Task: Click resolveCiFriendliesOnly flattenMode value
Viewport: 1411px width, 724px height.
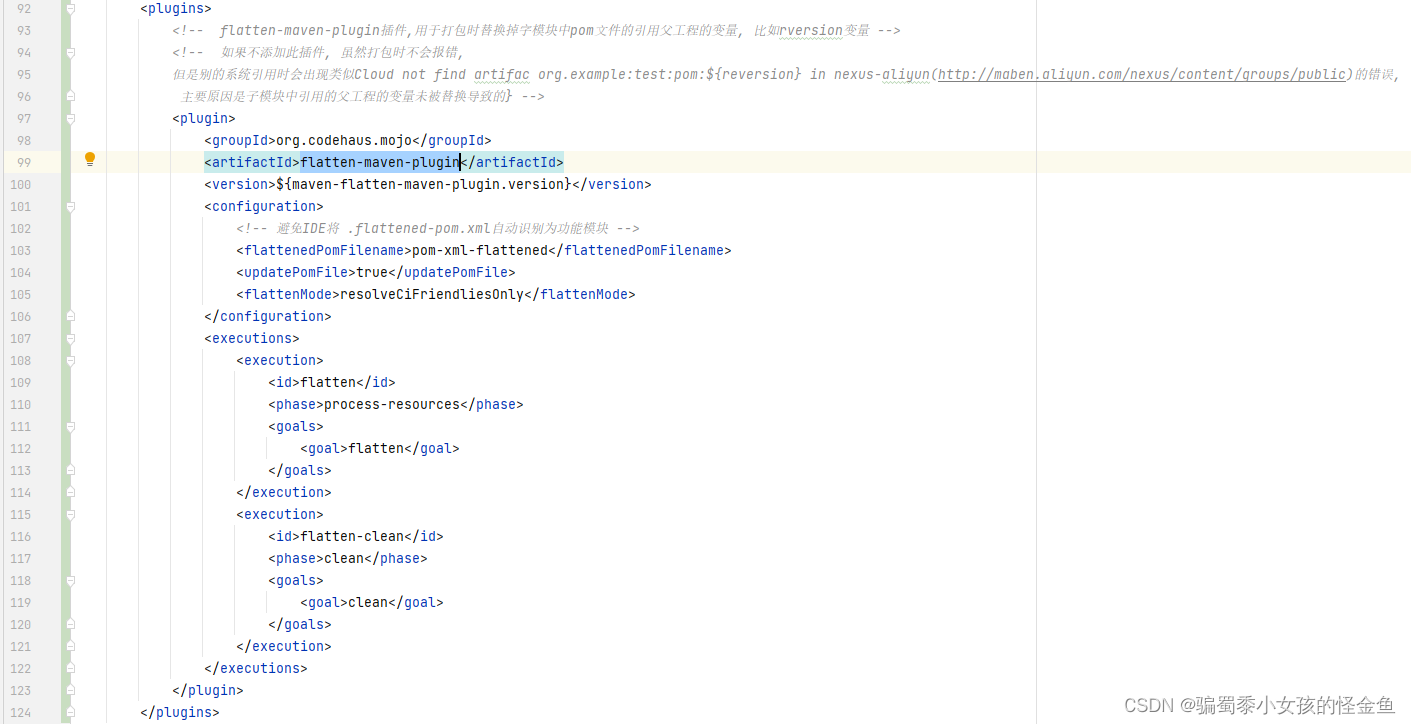Action: point(432,294)
